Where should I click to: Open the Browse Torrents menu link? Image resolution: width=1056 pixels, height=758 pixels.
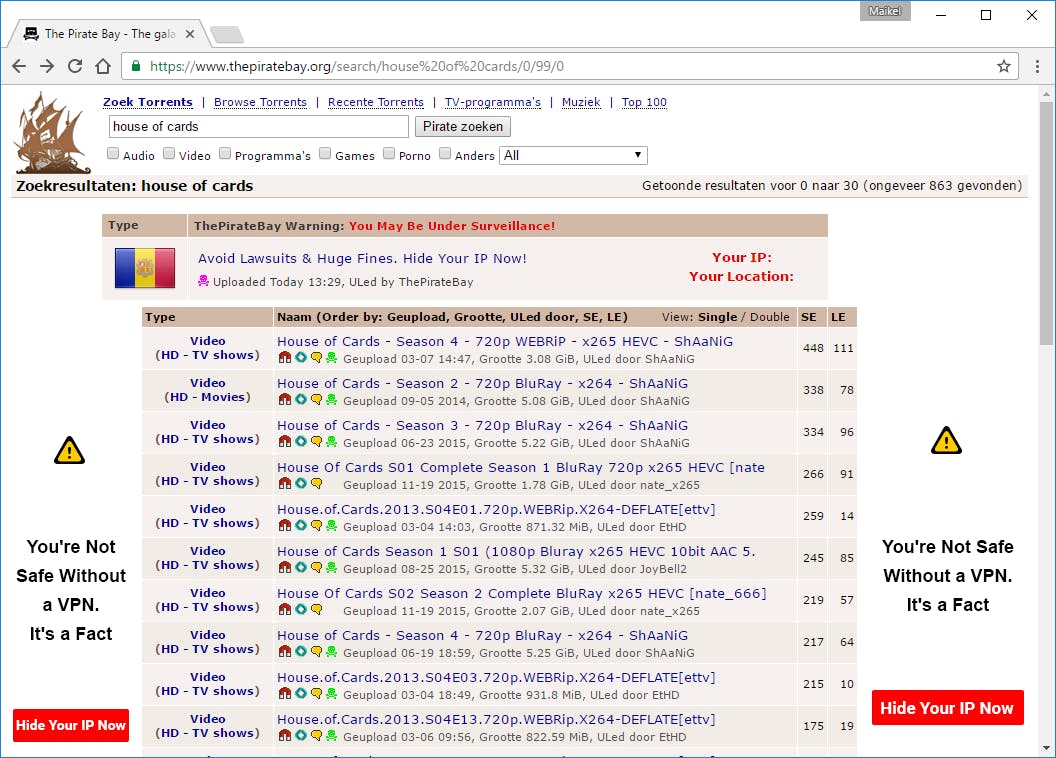tap(261, 102)
